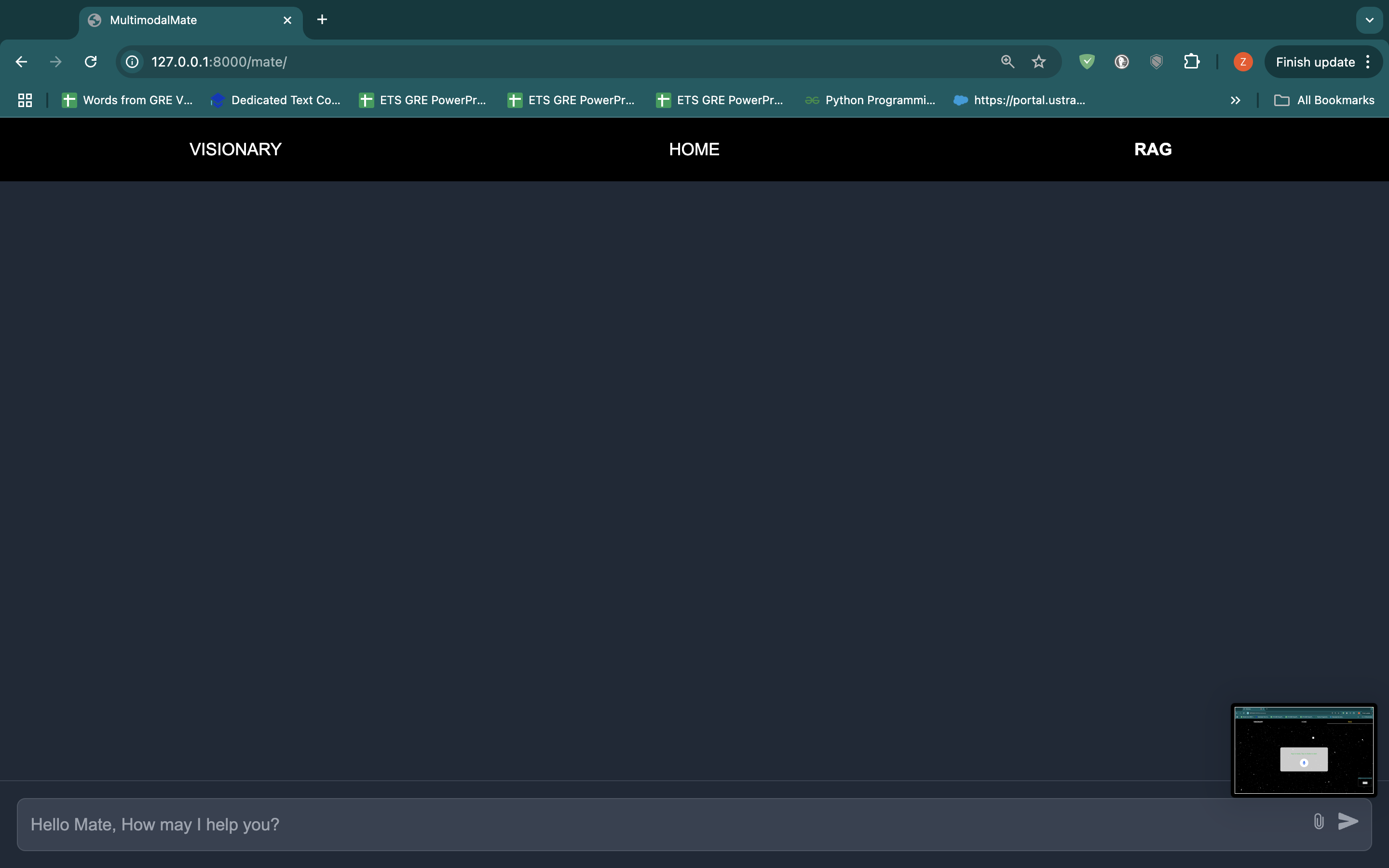The width and height of the screenshot is (1389, 868).
Task: Expand hidden bookmarks chevron
Action: click(x=1235, y=100)
